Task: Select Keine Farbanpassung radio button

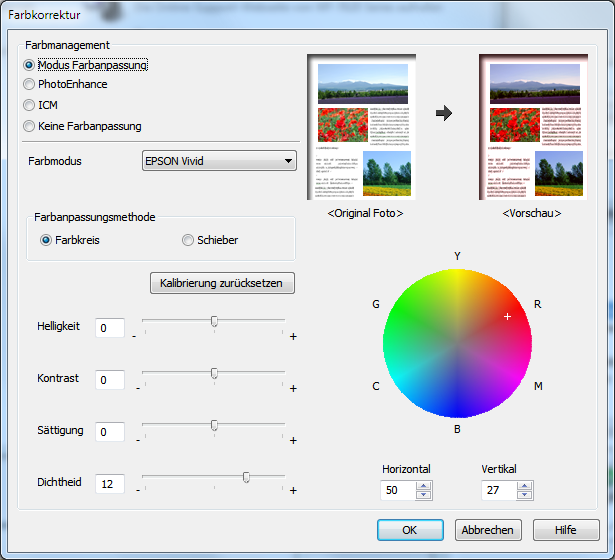Action: (x=29, y=126)
